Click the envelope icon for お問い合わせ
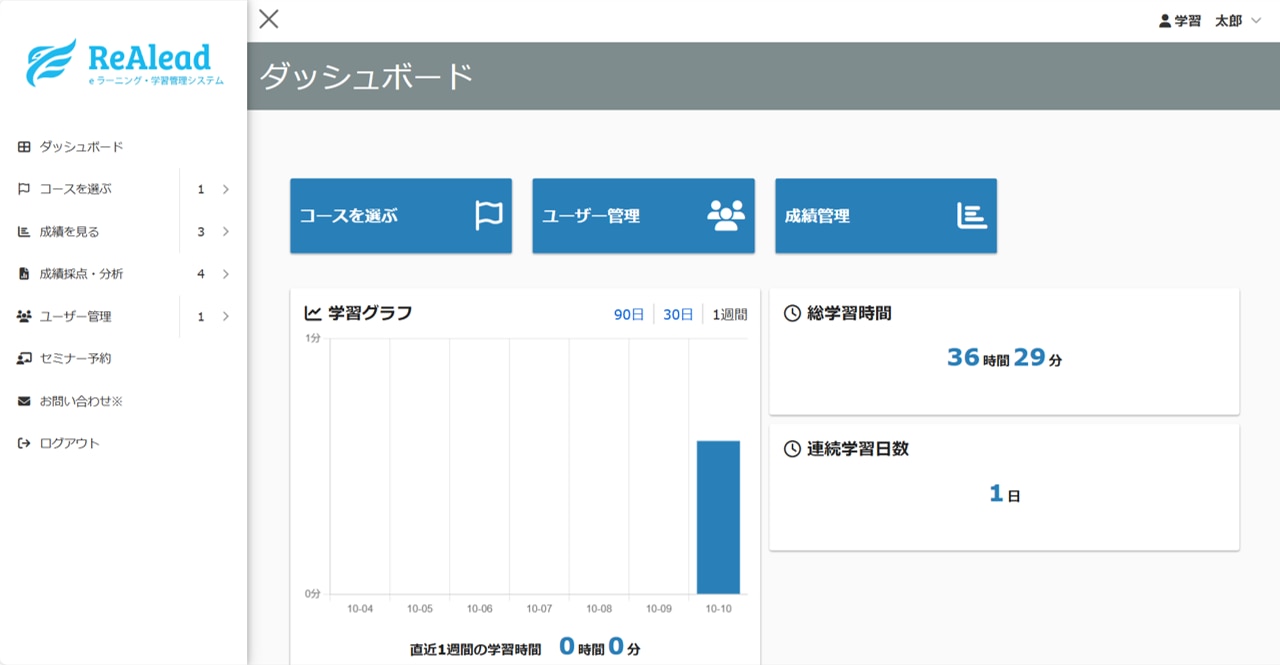 24,401
